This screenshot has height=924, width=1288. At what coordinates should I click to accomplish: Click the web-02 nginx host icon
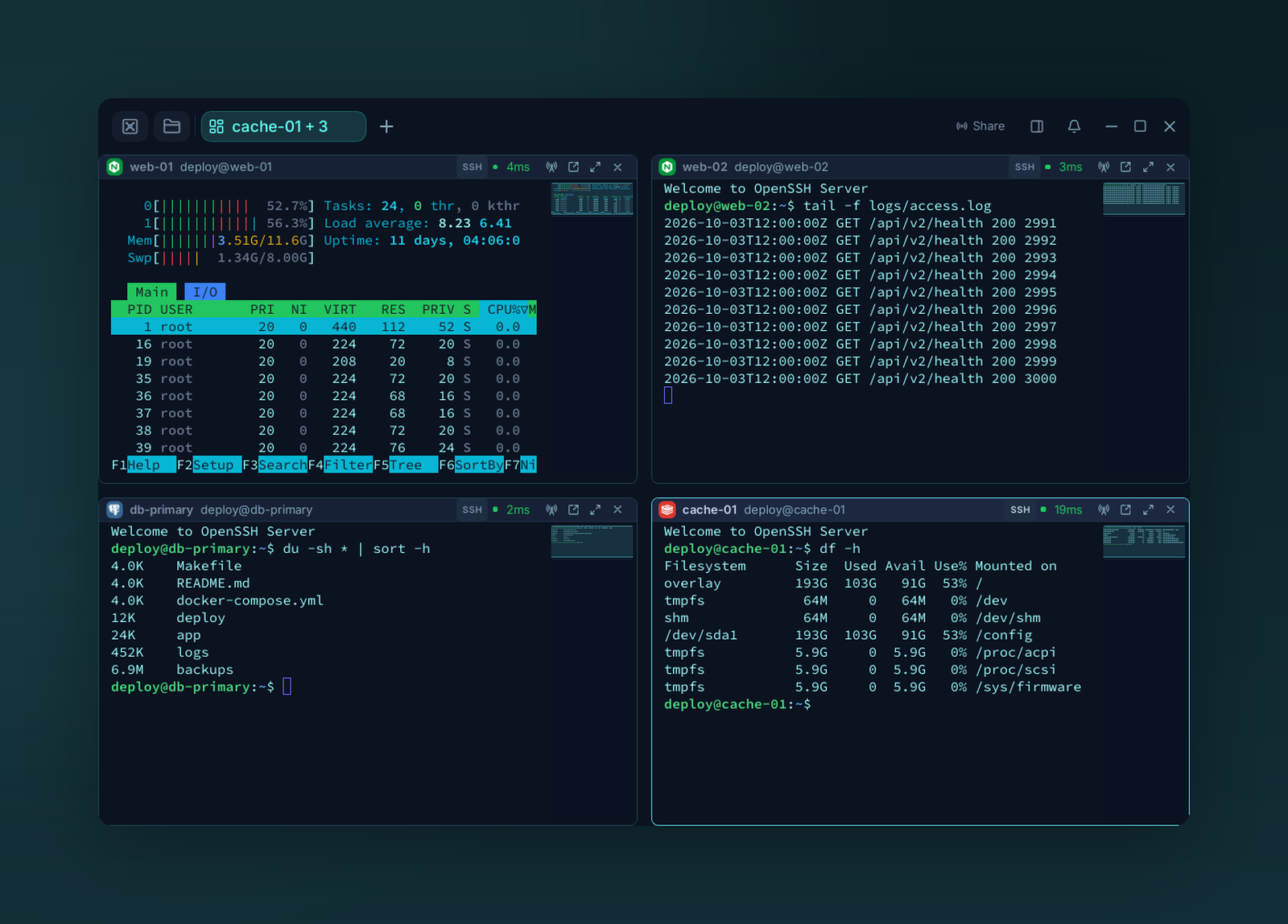coord(667,167)
